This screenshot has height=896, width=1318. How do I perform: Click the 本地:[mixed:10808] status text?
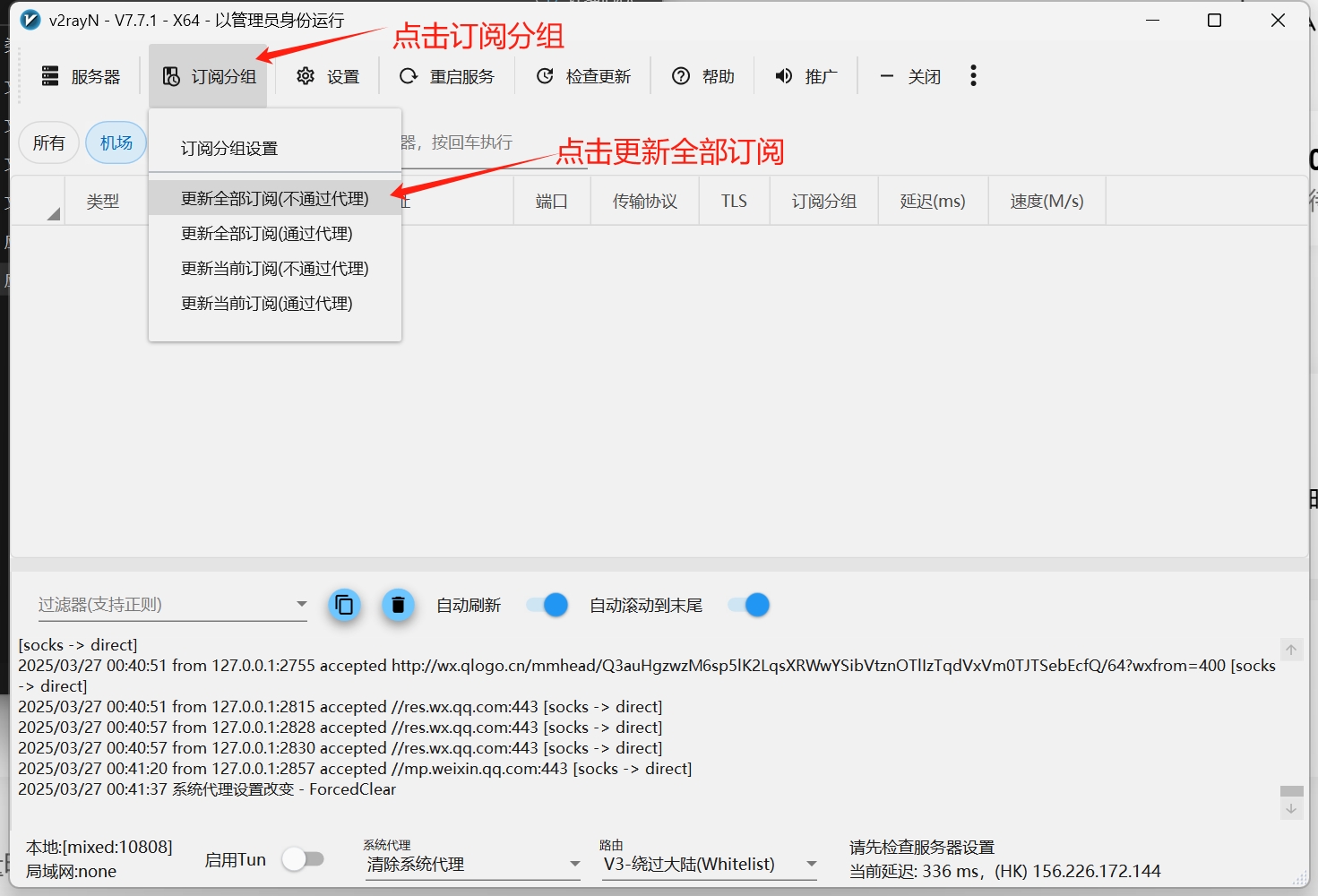tap(99, 847)
